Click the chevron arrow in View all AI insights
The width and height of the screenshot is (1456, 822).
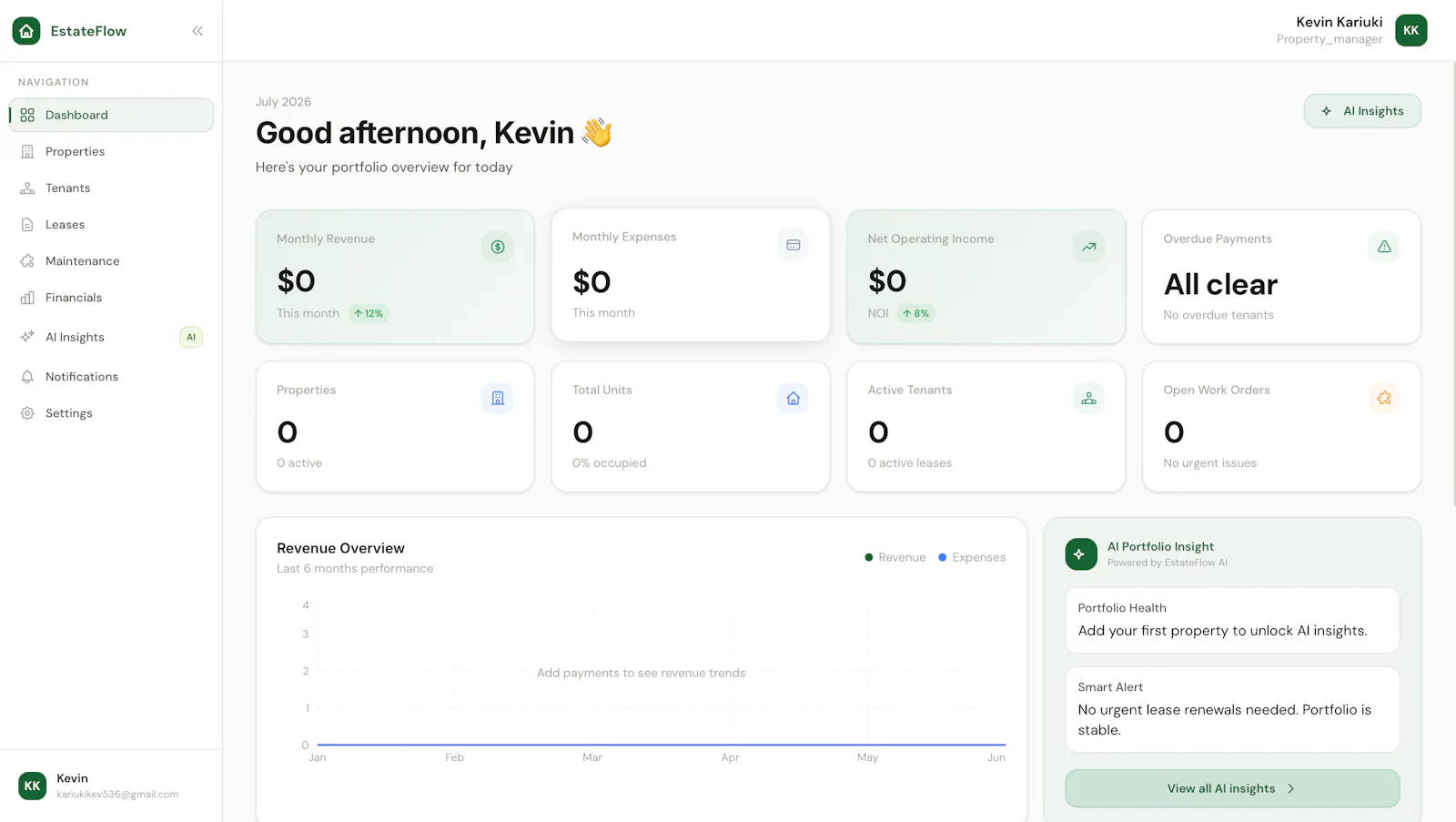coord(1290,788)
